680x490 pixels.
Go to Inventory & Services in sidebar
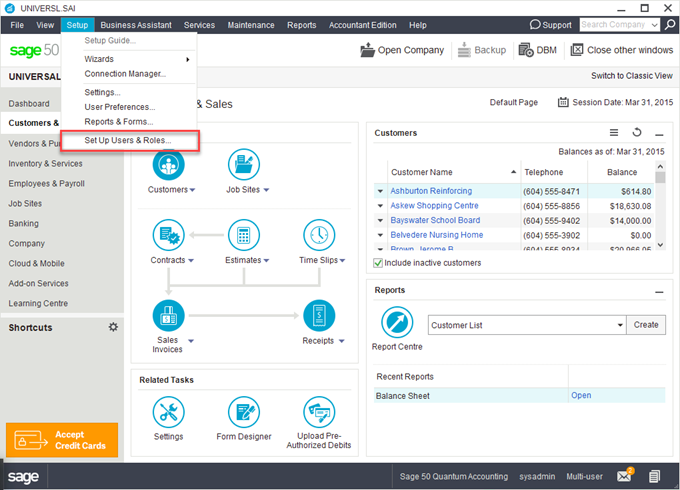tap(45, 163)
